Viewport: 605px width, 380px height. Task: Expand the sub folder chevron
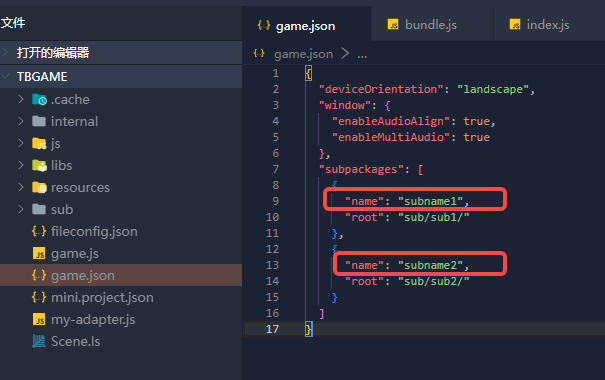coord(21,209)
